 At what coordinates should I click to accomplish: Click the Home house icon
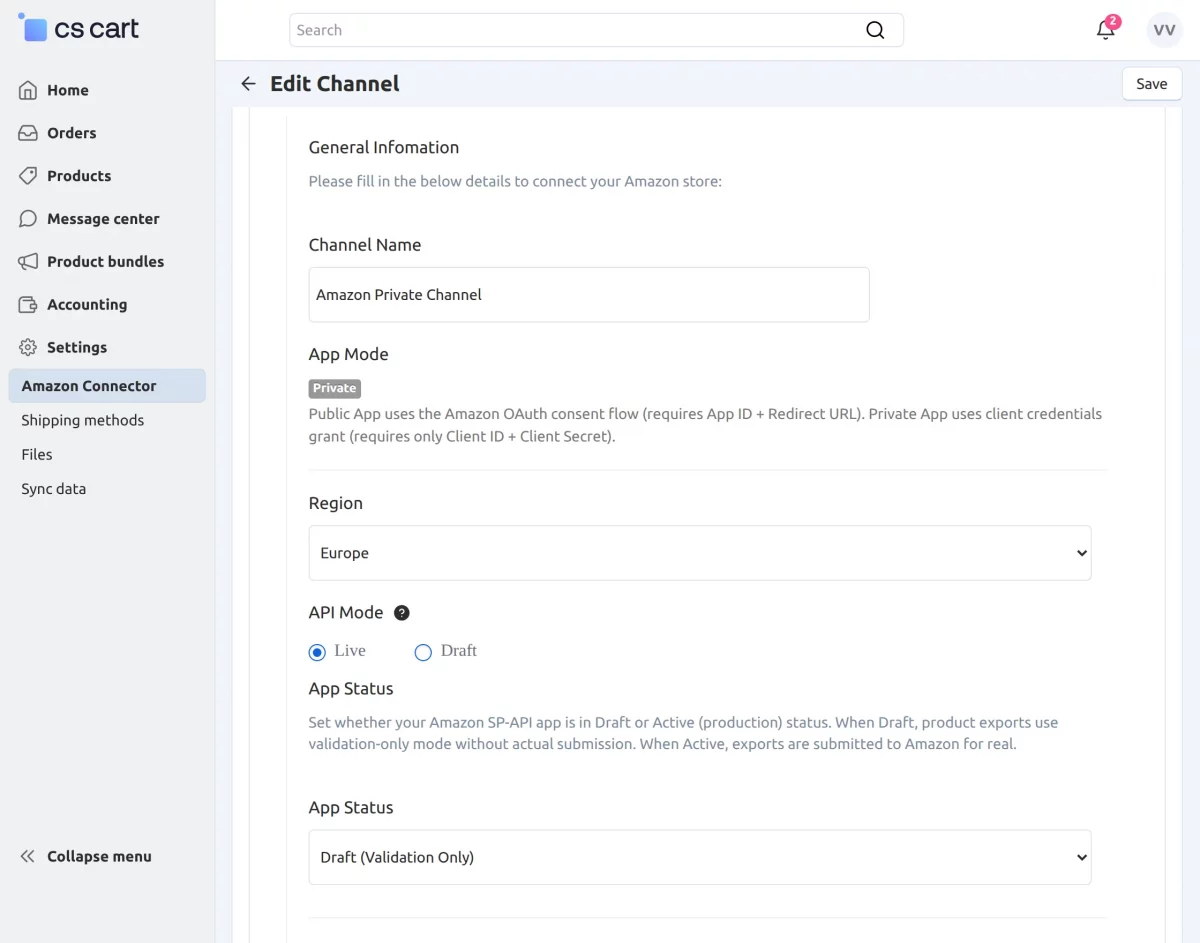coord(28,90)
